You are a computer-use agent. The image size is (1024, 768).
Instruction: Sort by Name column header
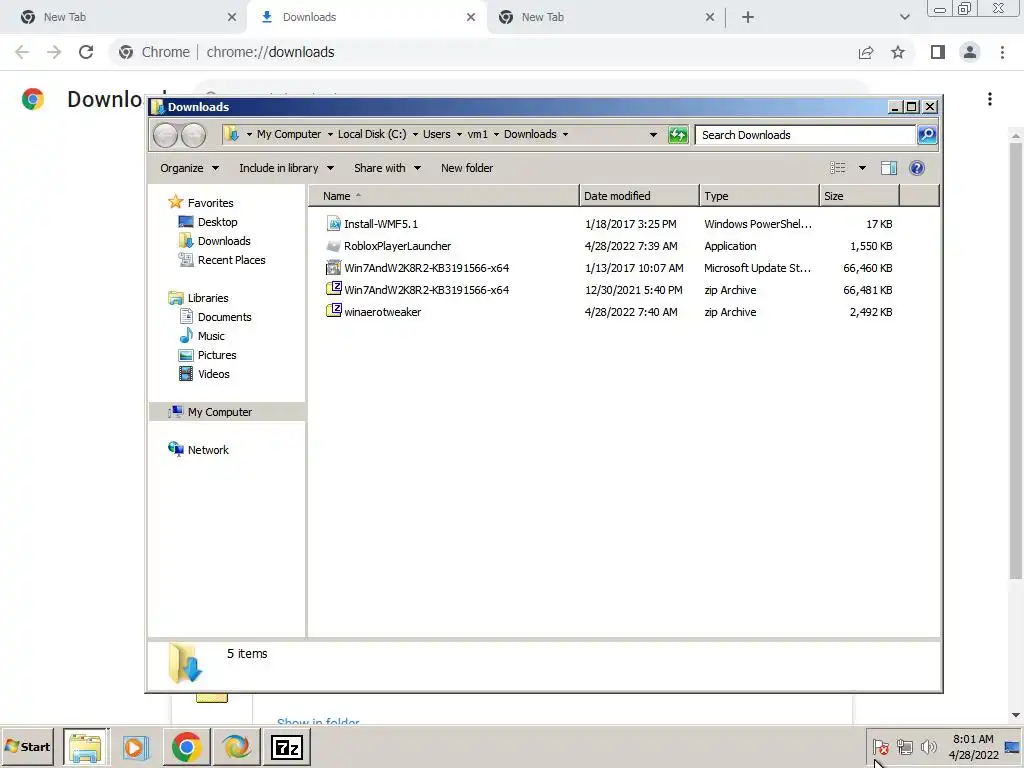click(443, 196)
